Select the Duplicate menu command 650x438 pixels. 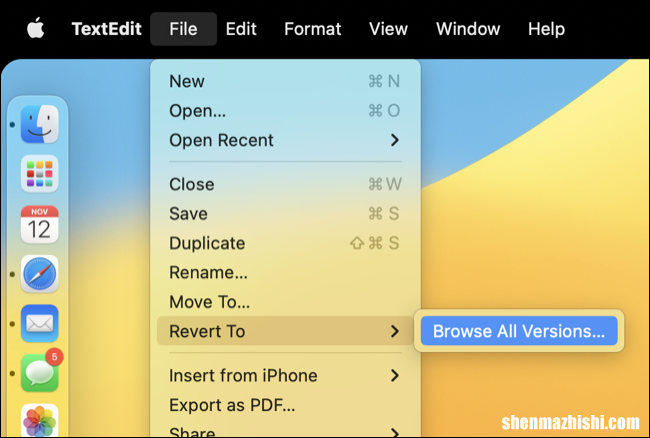click(x=285, y=243)
